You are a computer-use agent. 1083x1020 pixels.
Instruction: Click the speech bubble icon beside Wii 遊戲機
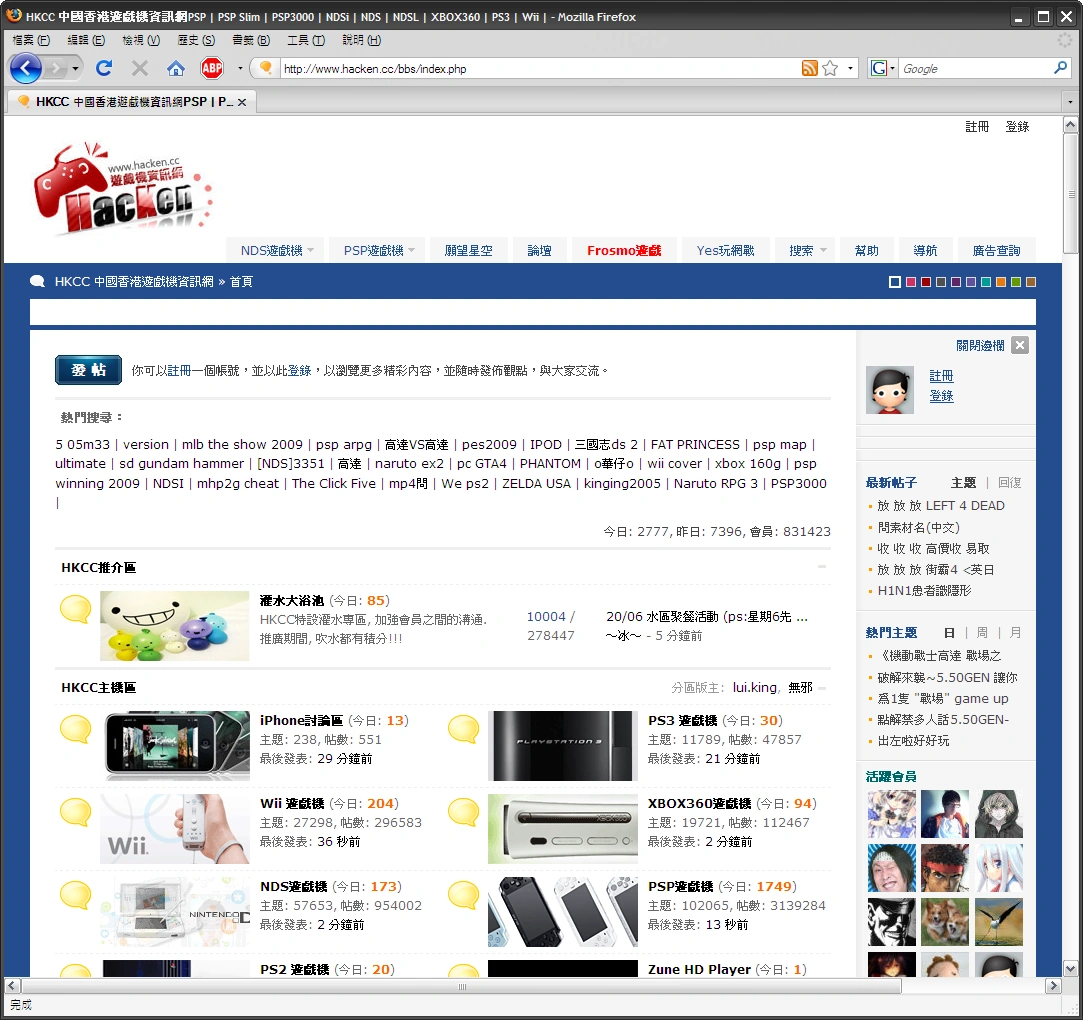click(x=75, y=812)
